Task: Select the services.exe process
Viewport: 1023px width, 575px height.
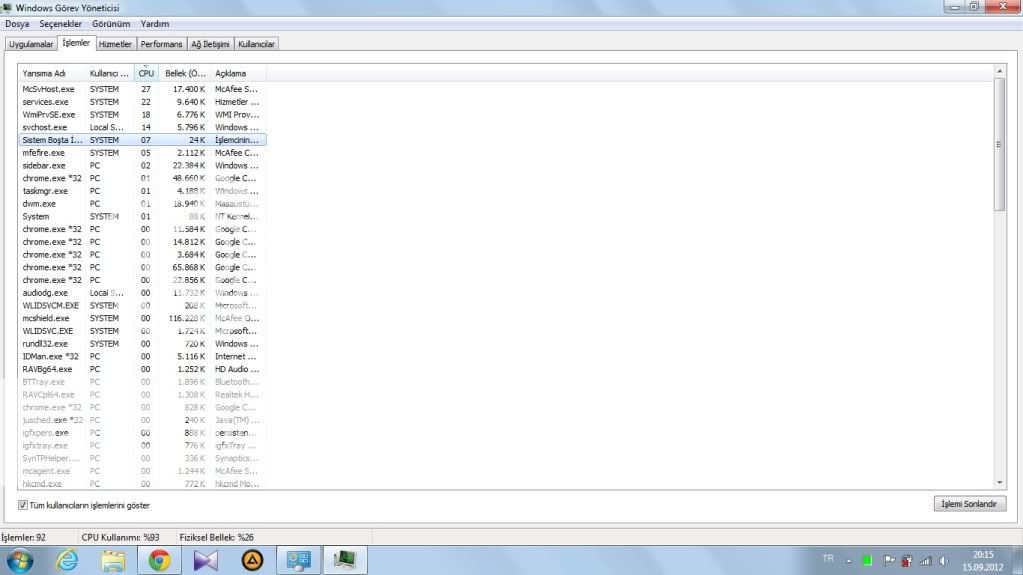Action: click(142, 102)
